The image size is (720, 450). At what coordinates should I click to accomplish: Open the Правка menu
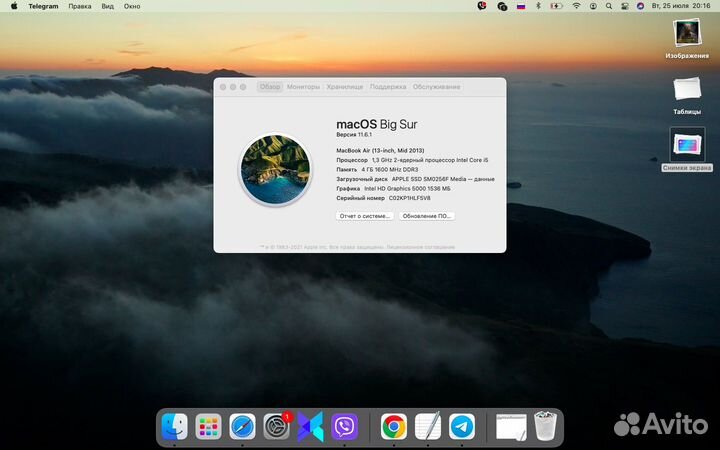coord(80,6)
